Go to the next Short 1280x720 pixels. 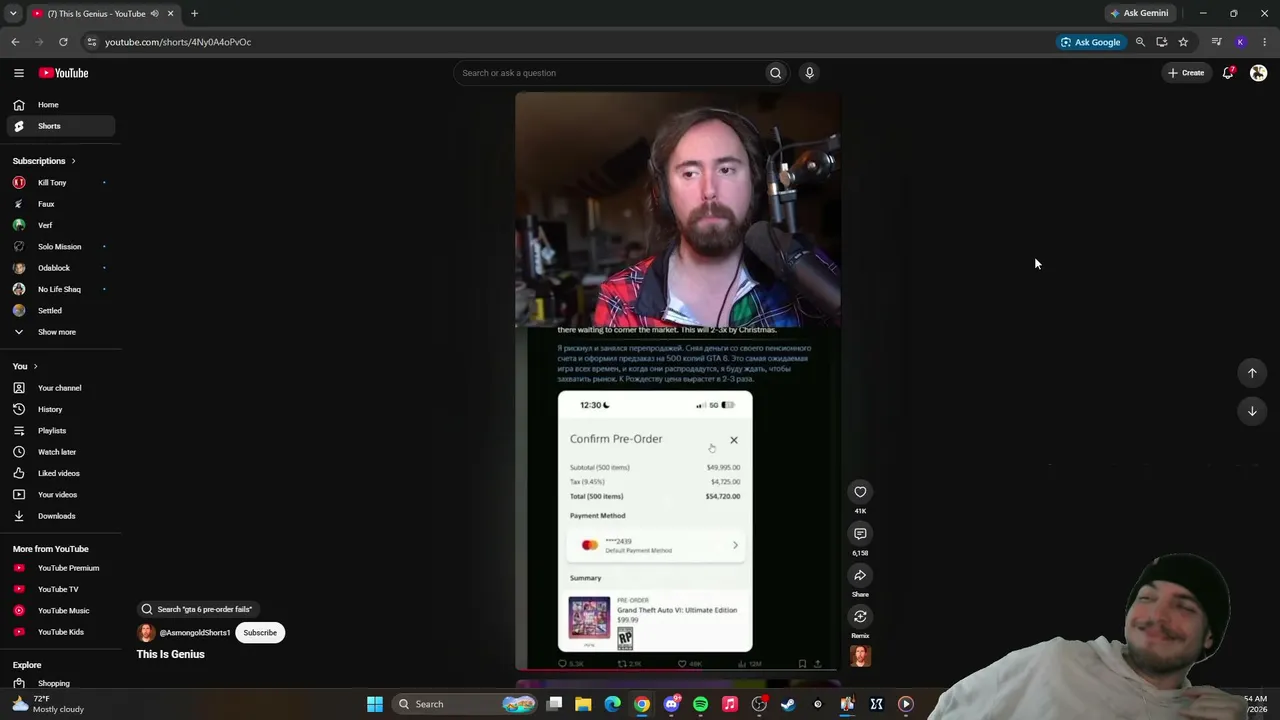pos(1252,411)
